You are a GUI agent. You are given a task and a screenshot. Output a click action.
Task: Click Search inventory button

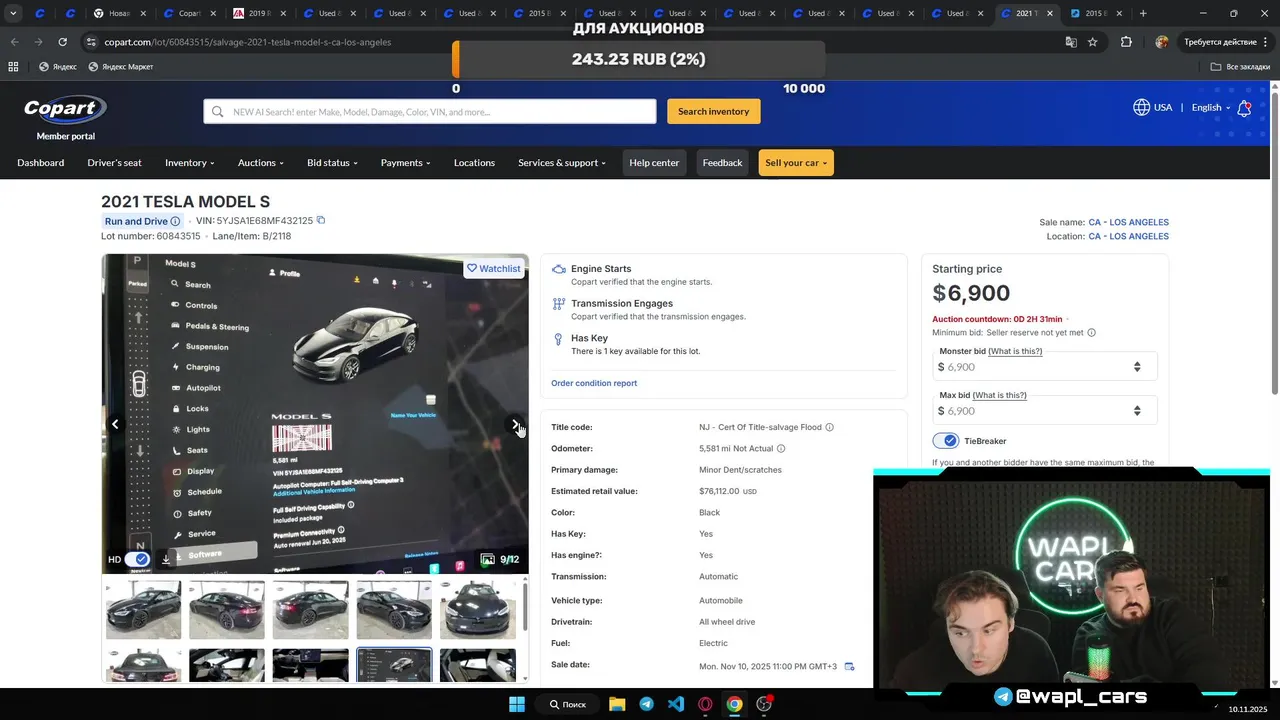pos(714,111)
